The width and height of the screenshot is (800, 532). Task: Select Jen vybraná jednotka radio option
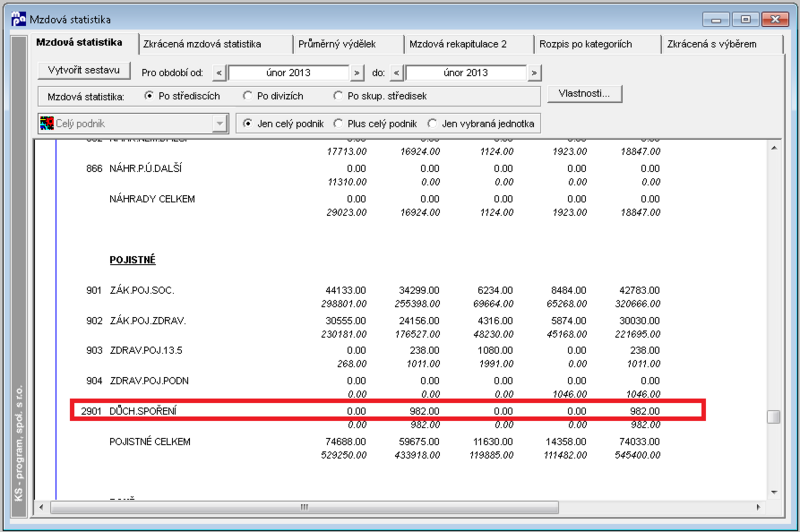click(481, 123)
